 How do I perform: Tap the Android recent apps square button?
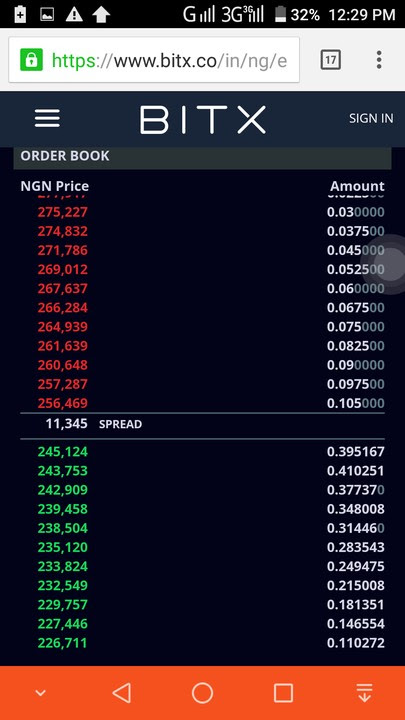point(283,692)
